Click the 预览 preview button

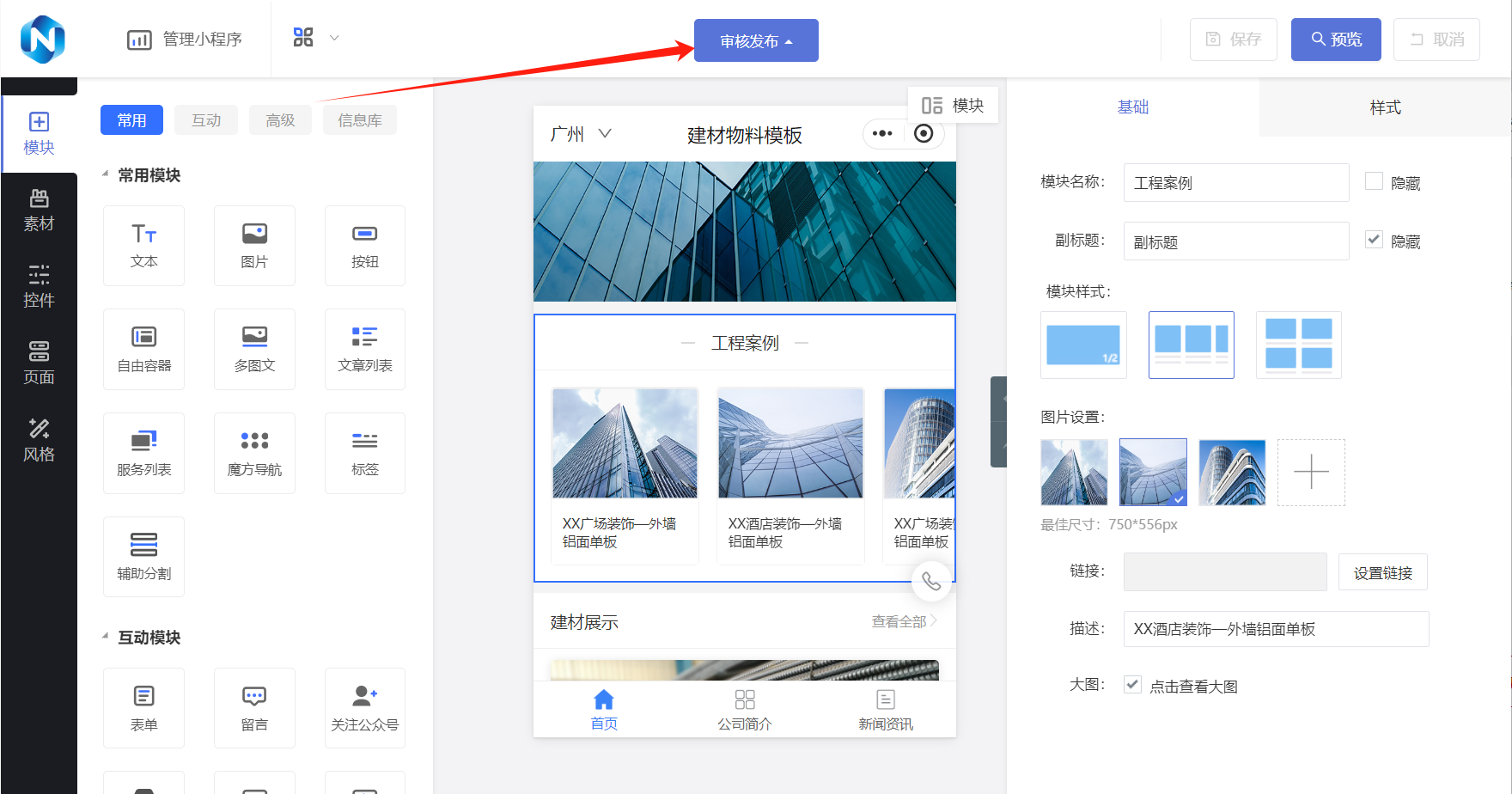(x=1336, y=40)
